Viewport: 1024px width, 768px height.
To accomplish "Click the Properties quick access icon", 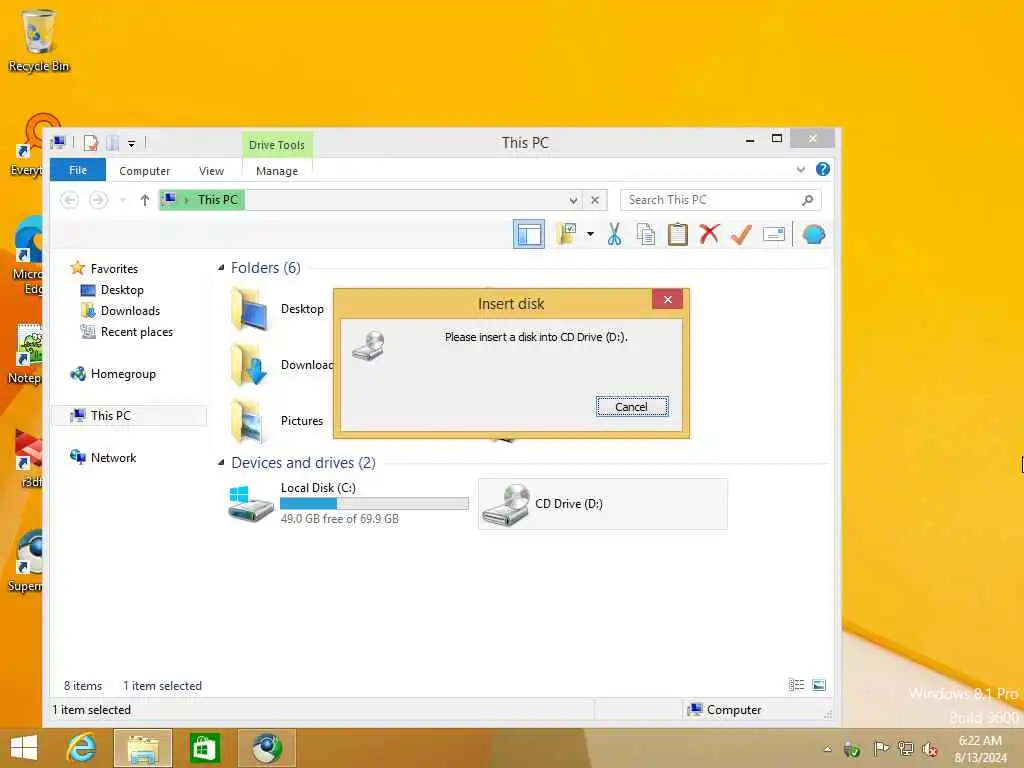I will coord(91,142).
